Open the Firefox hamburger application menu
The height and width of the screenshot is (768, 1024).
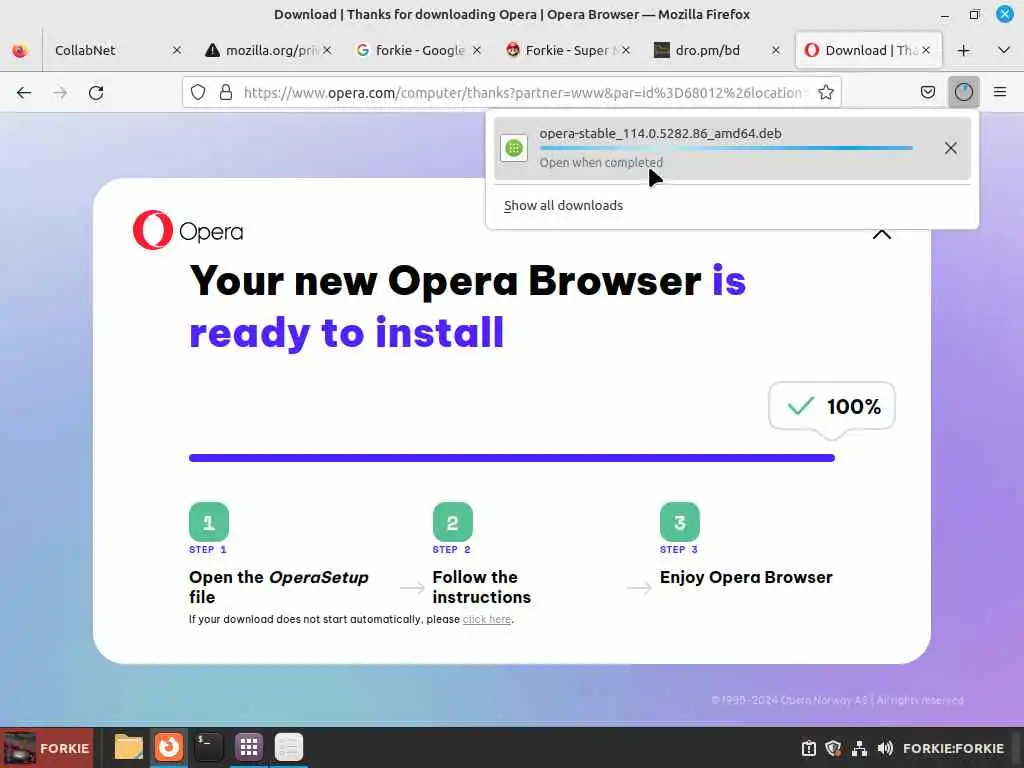[x=1000, y=93]
